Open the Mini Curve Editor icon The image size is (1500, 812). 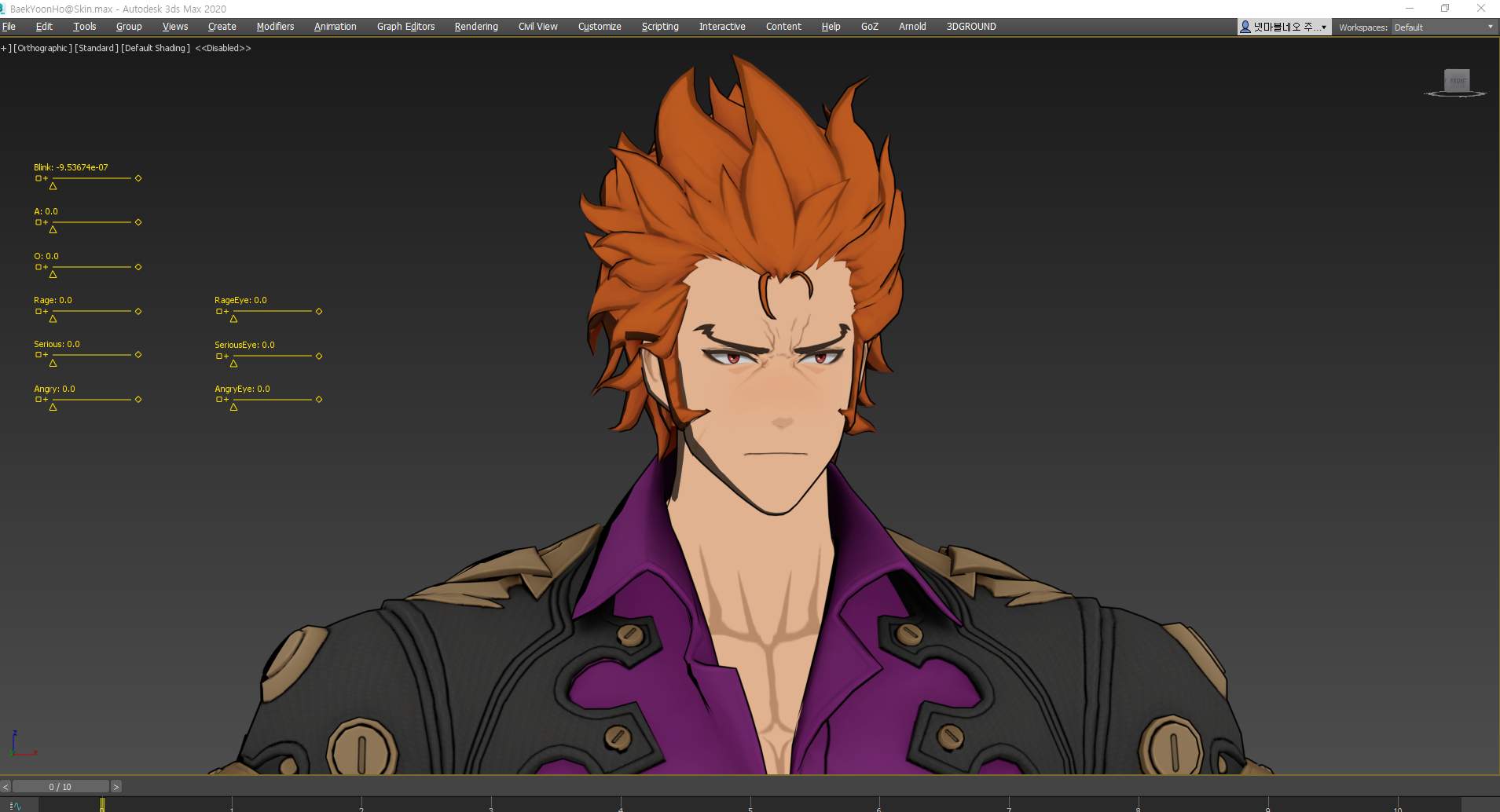[15, 806]
